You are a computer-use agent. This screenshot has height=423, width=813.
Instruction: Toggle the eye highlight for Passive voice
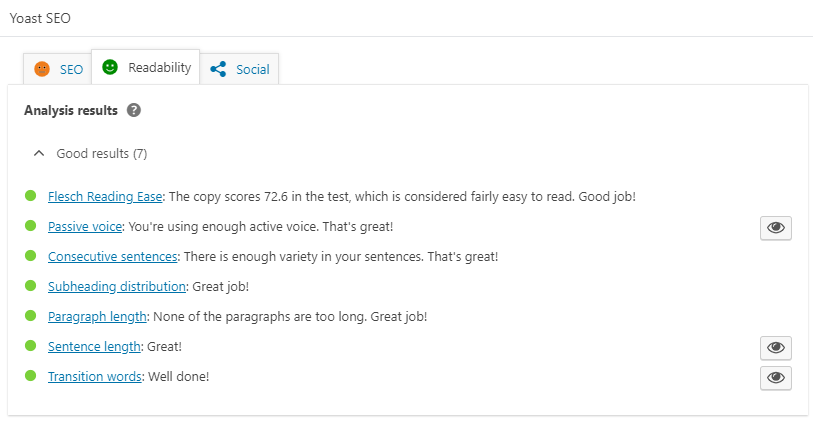(775, 228)
